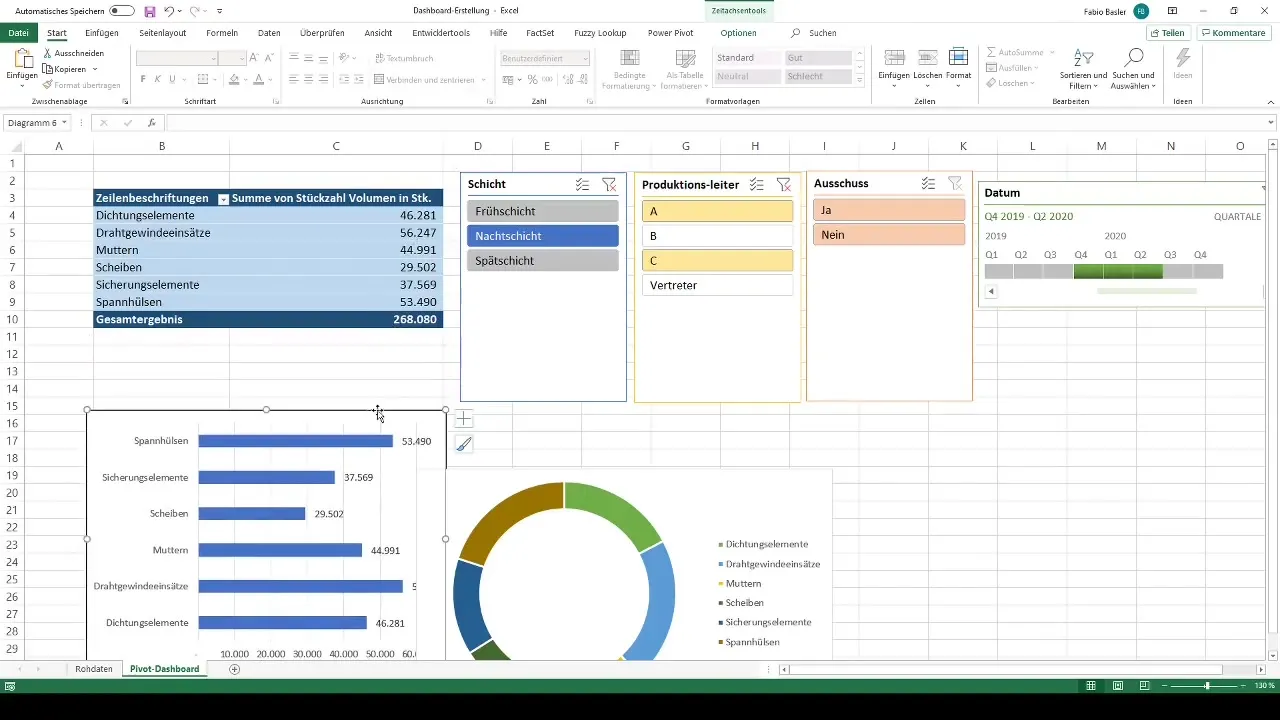Viewport: 1280px width, 720px height.
Task: Toggle item A in Produktions-leiter slicer
Action: [718, 211]
